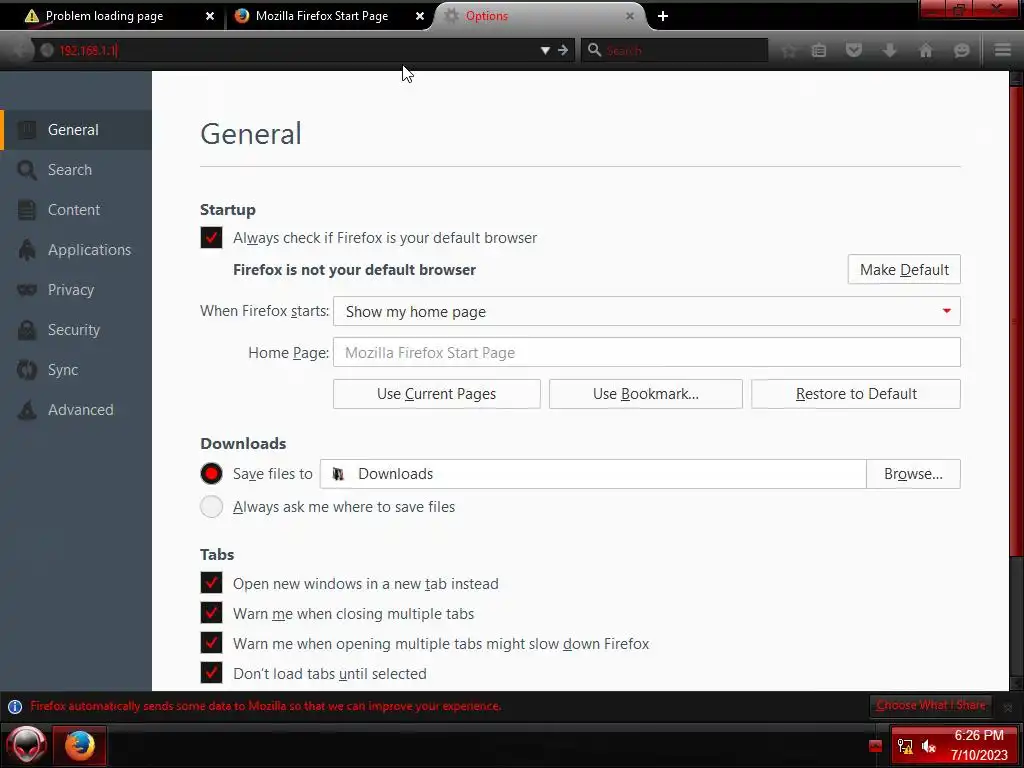Dismiss the data notification bar

tap(1008, 707)
